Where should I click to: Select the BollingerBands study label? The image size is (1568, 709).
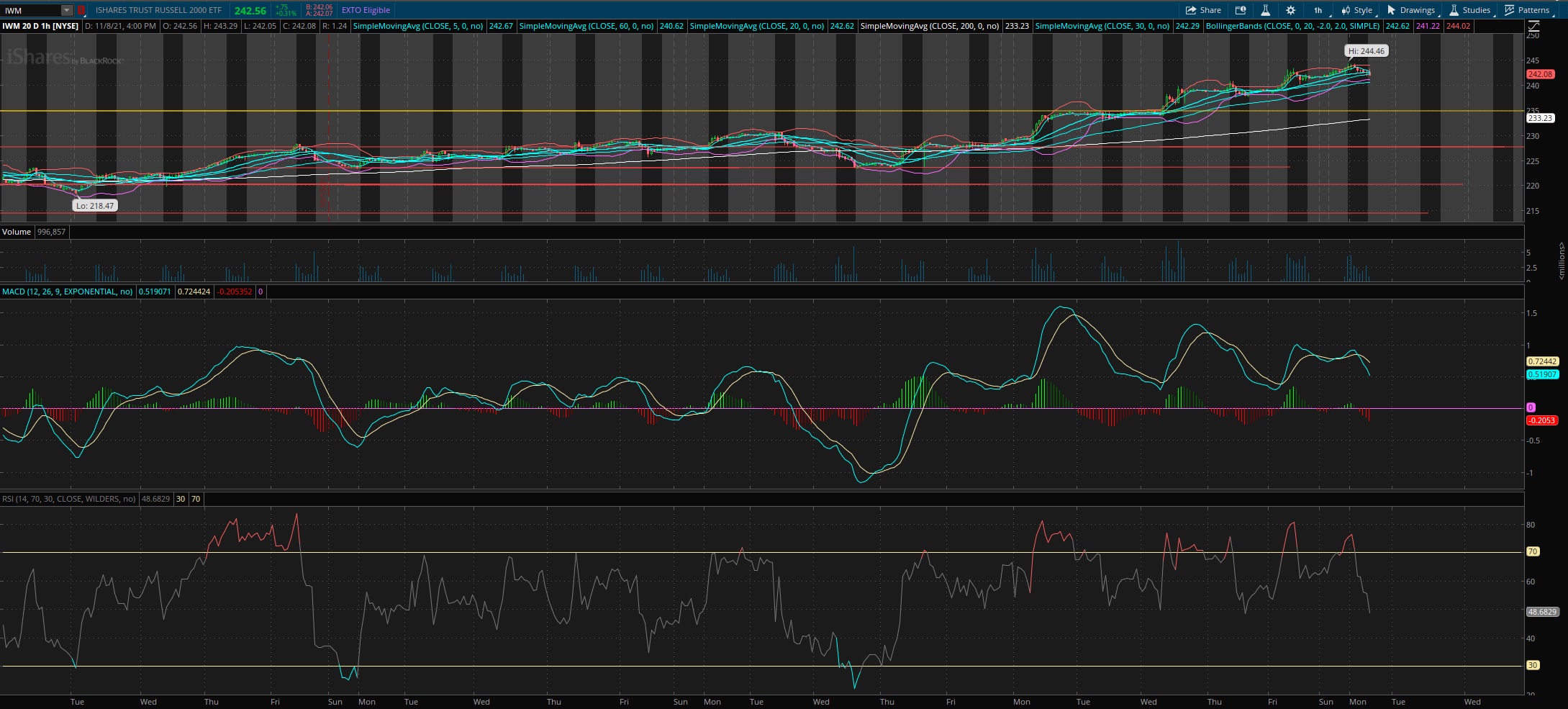tap(1292, 26)
